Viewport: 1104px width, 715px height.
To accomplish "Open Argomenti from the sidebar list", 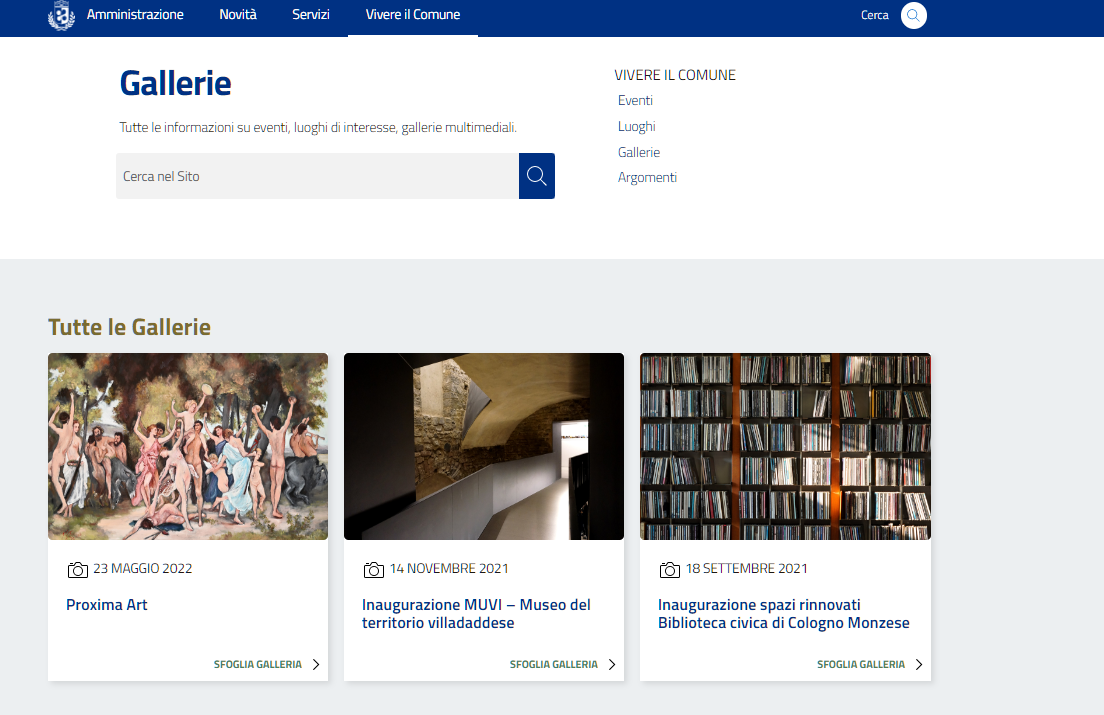I will 647,178.
